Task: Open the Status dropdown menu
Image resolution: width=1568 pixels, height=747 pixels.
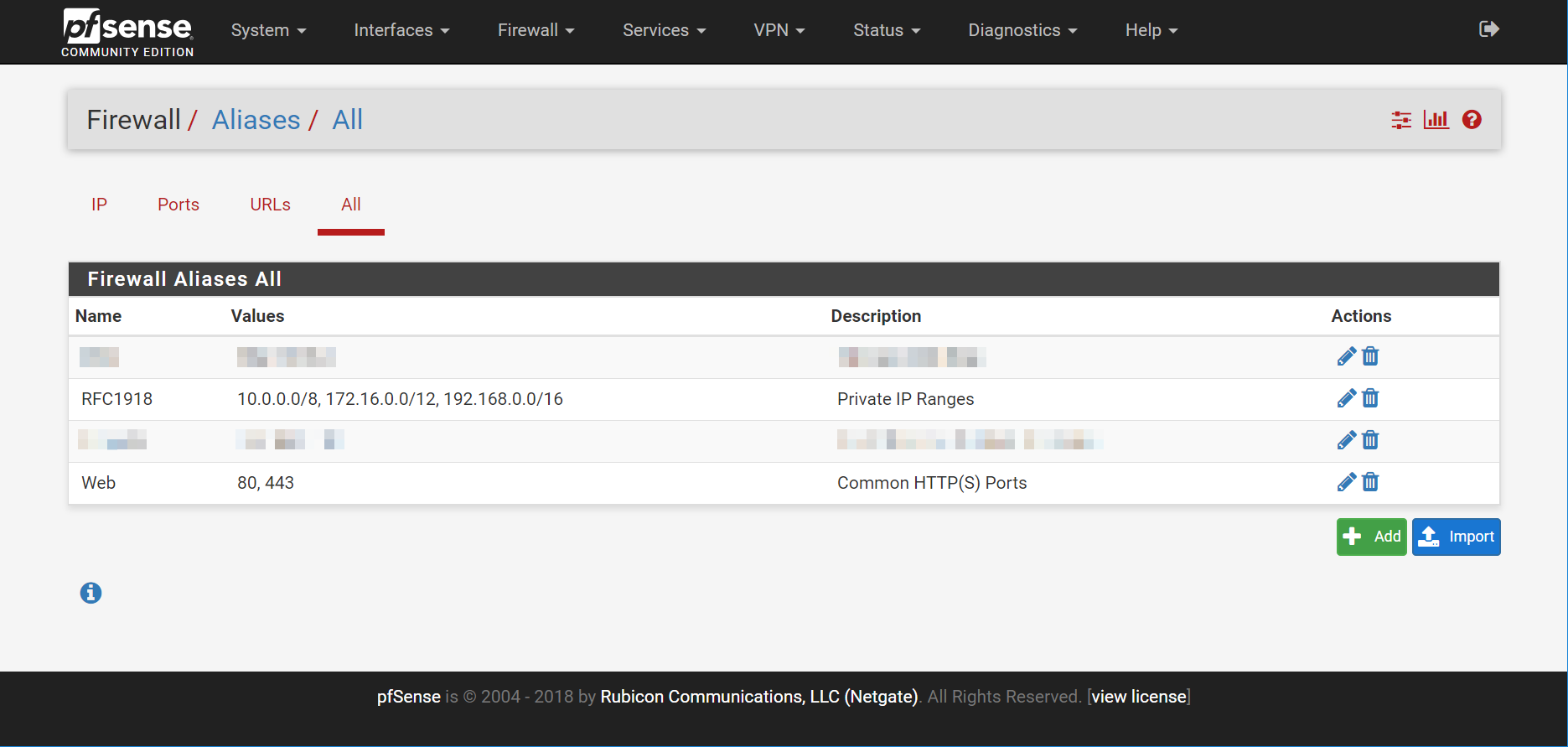Action: pos(887,30)
